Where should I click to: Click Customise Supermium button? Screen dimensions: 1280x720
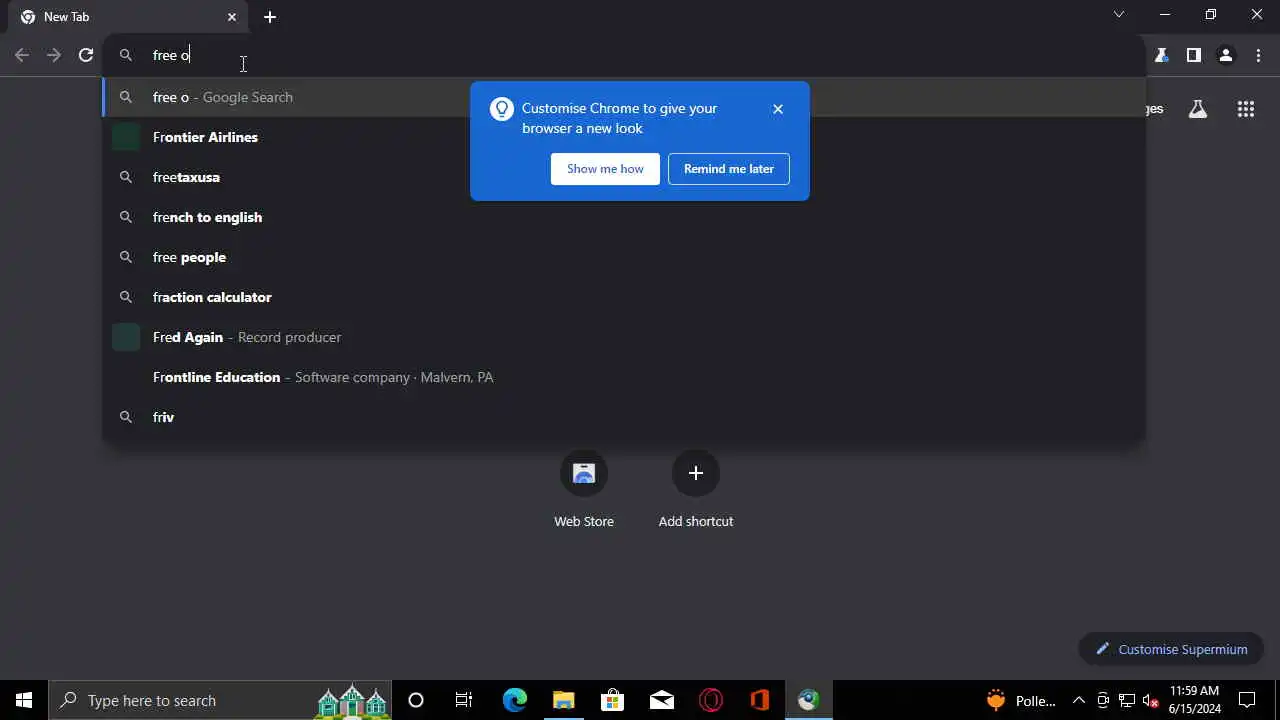click(1171, 649)
